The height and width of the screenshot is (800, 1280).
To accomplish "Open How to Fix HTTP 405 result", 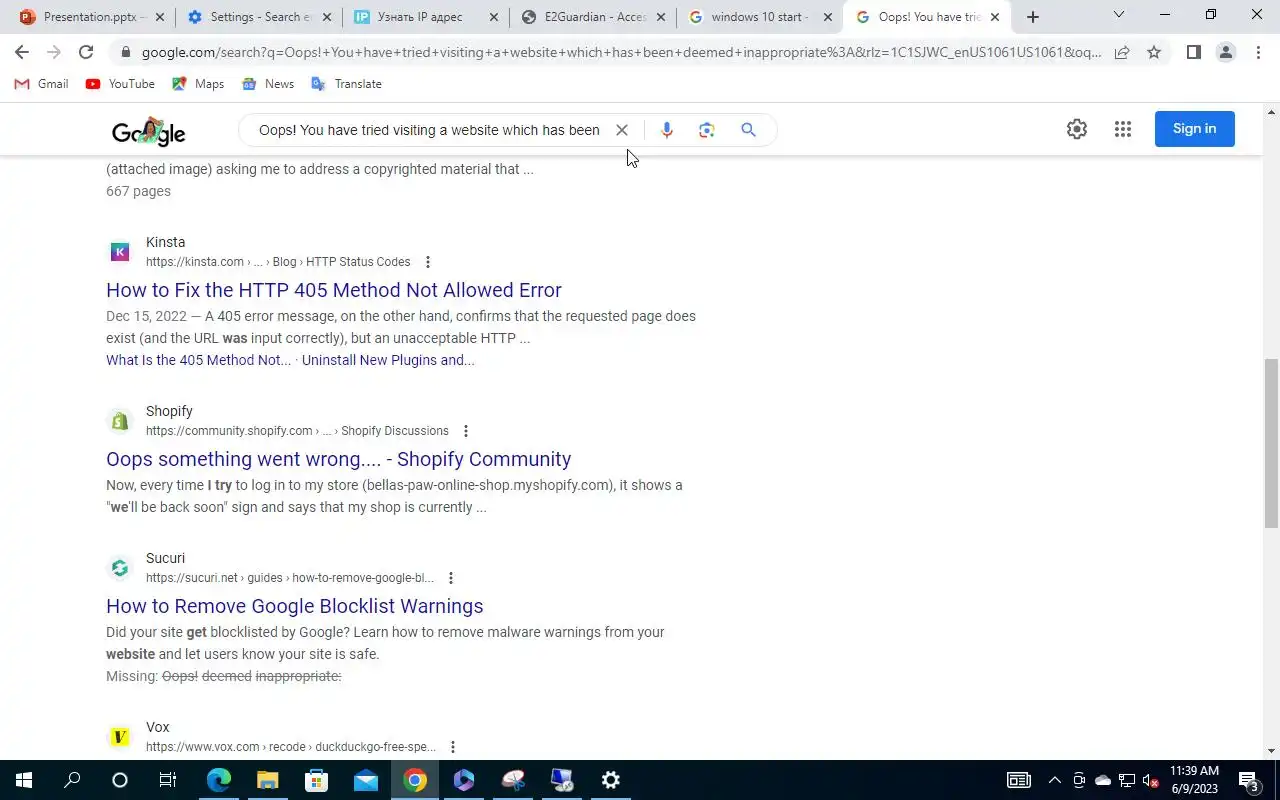I will click(x=334, y=290).
